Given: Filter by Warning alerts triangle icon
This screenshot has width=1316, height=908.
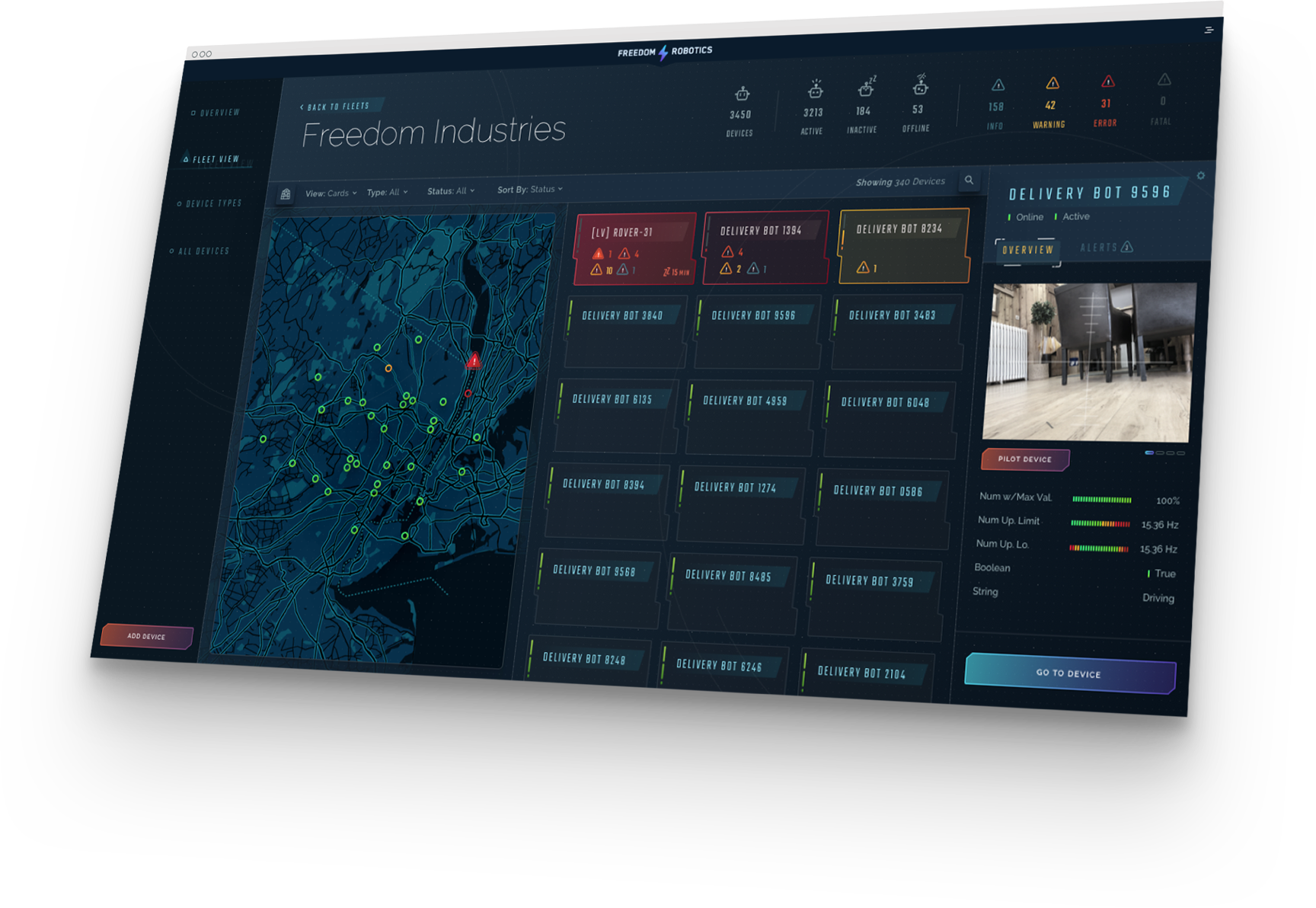Looking at the screenshot, I should pos(1052,83).
